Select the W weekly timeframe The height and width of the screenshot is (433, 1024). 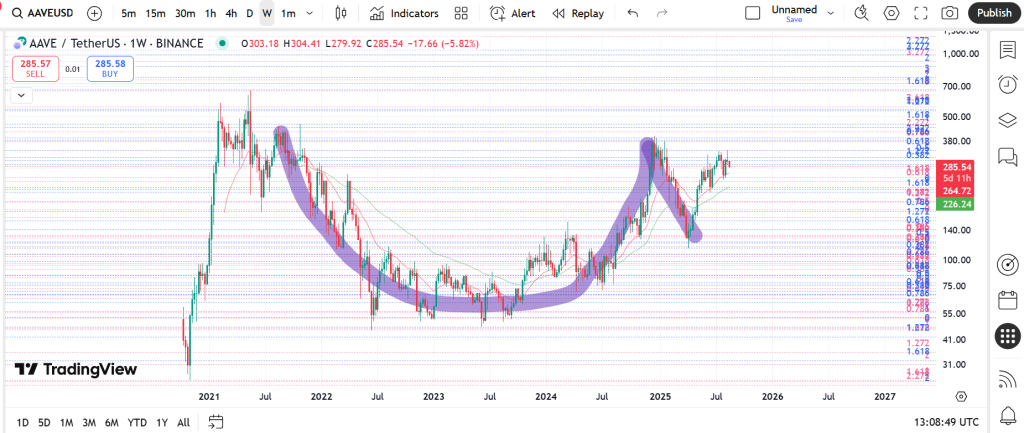click(x=266, y=13)
